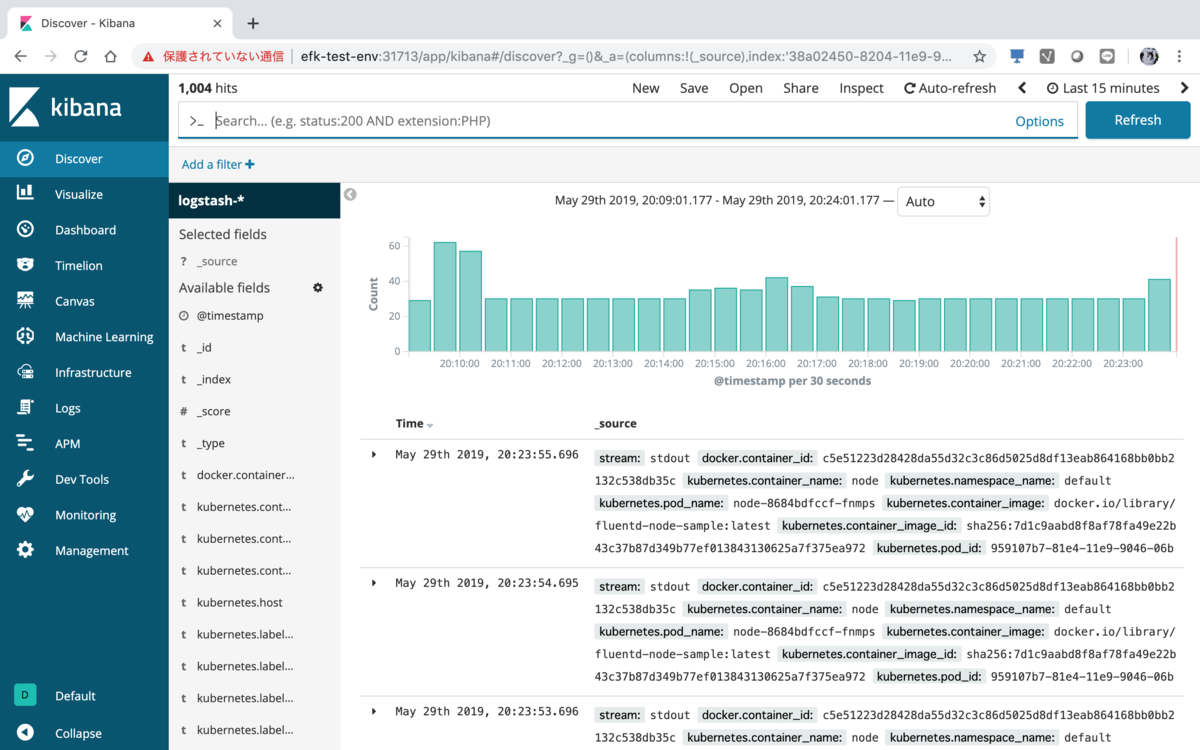Sort by the Time column arrow
1200x750 pixels.
(430, 425)
